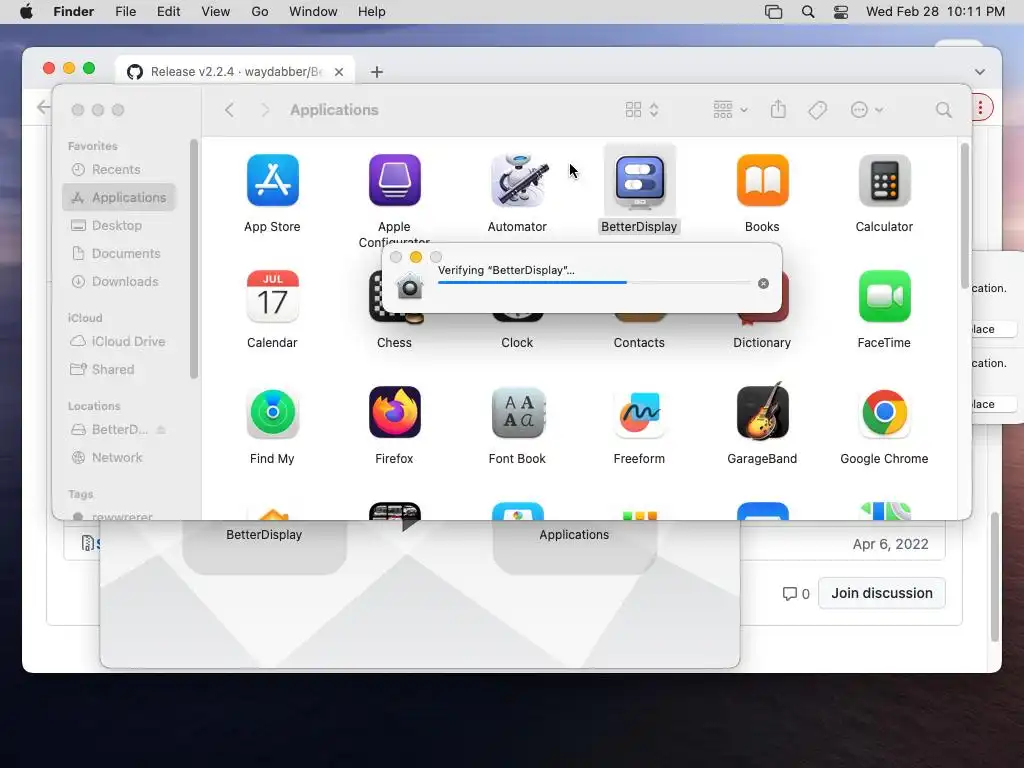Add a new browser tab

pyautogui.click(x=377, y=72)
